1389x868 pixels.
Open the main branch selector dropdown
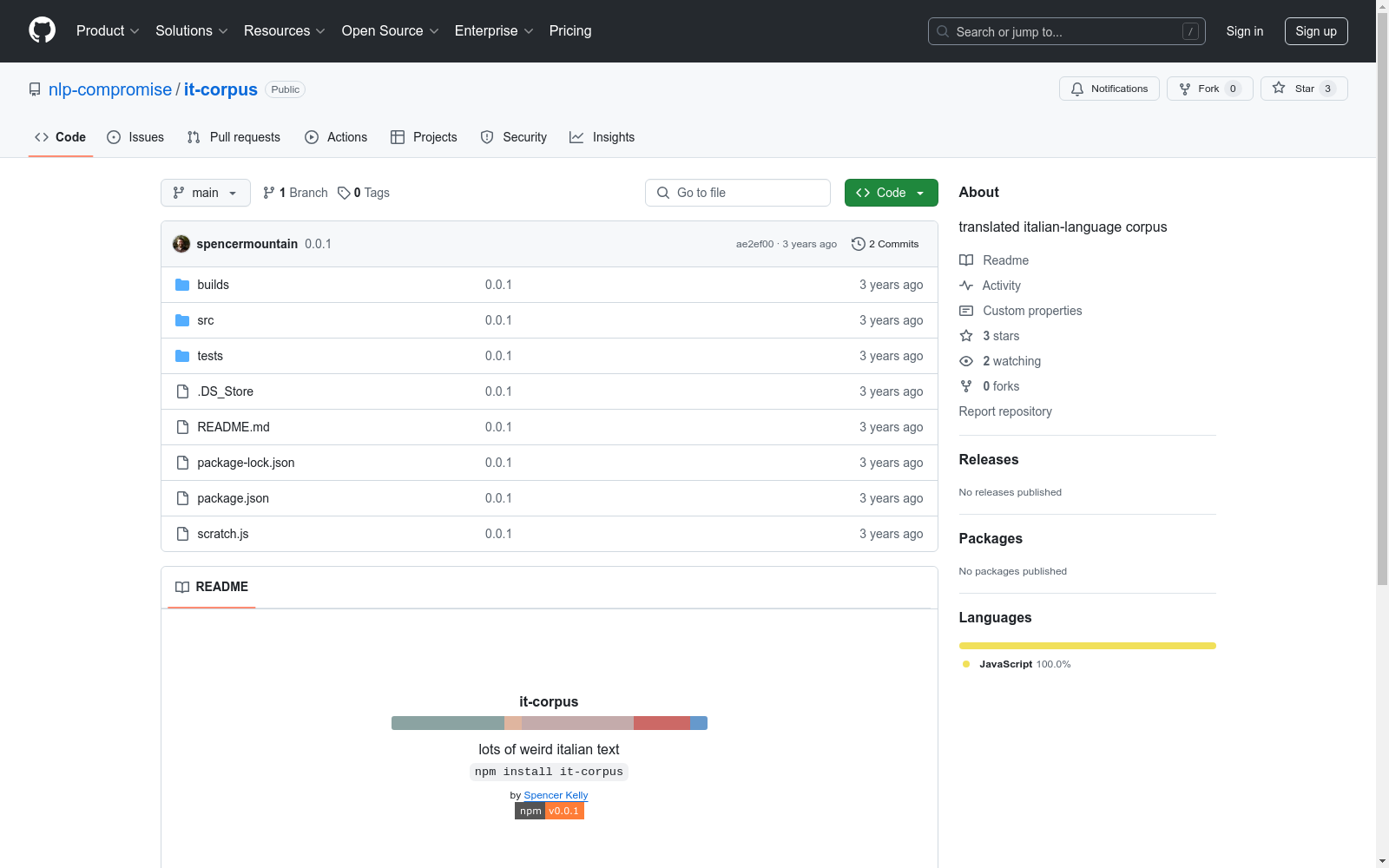click(x=206, y=193)
